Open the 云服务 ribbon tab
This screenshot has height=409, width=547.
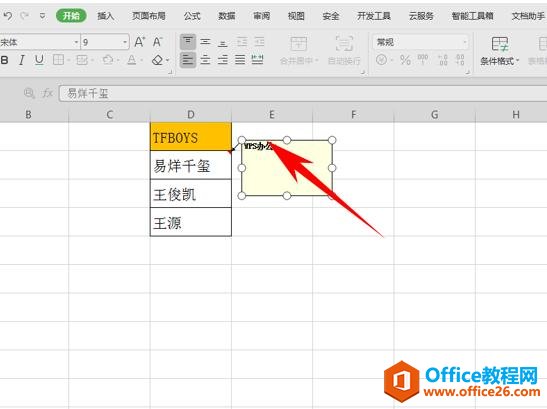tap(421, 16)
